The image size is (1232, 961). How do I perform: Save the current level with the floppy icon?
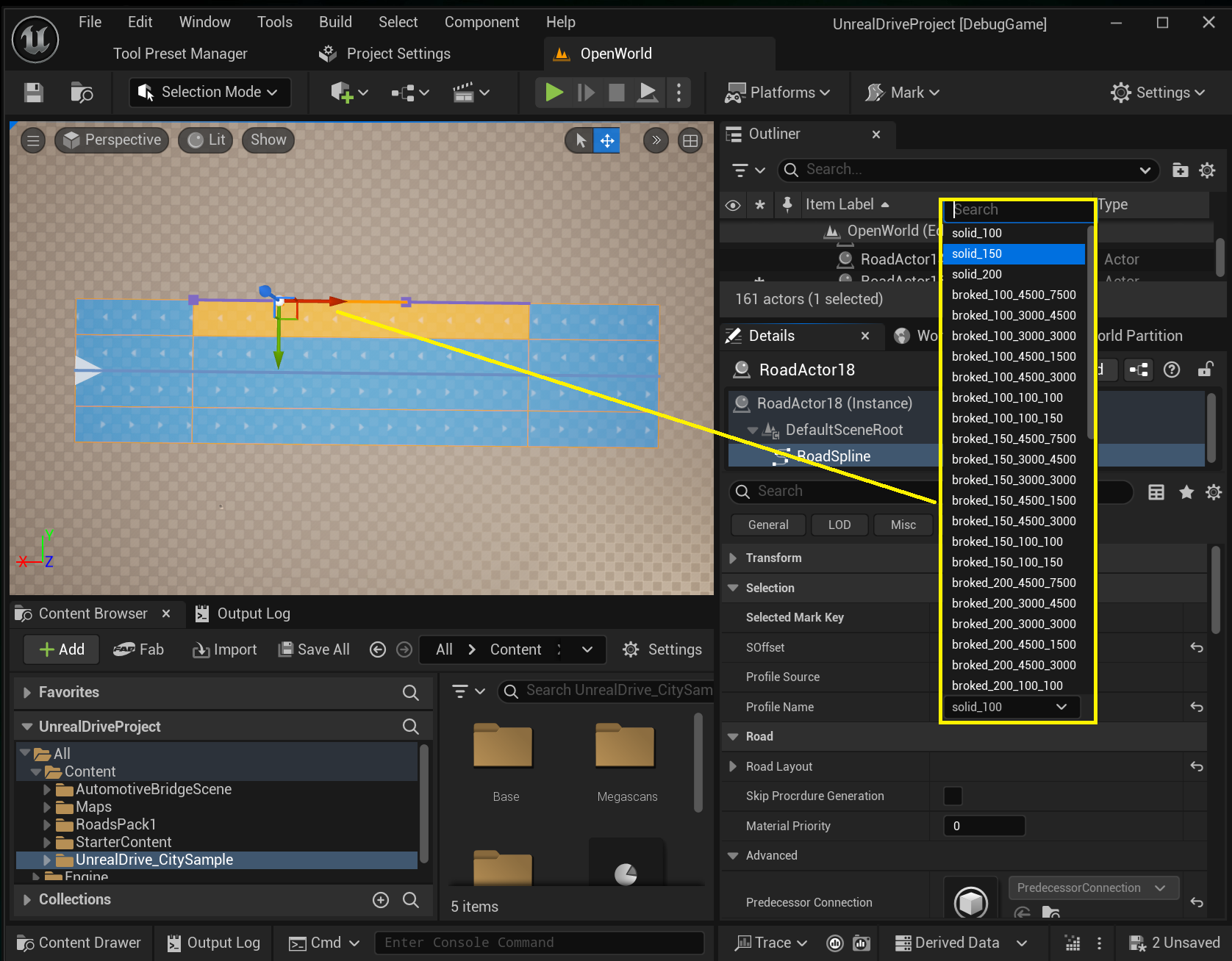pyautogui.click(x=34, y=93)
